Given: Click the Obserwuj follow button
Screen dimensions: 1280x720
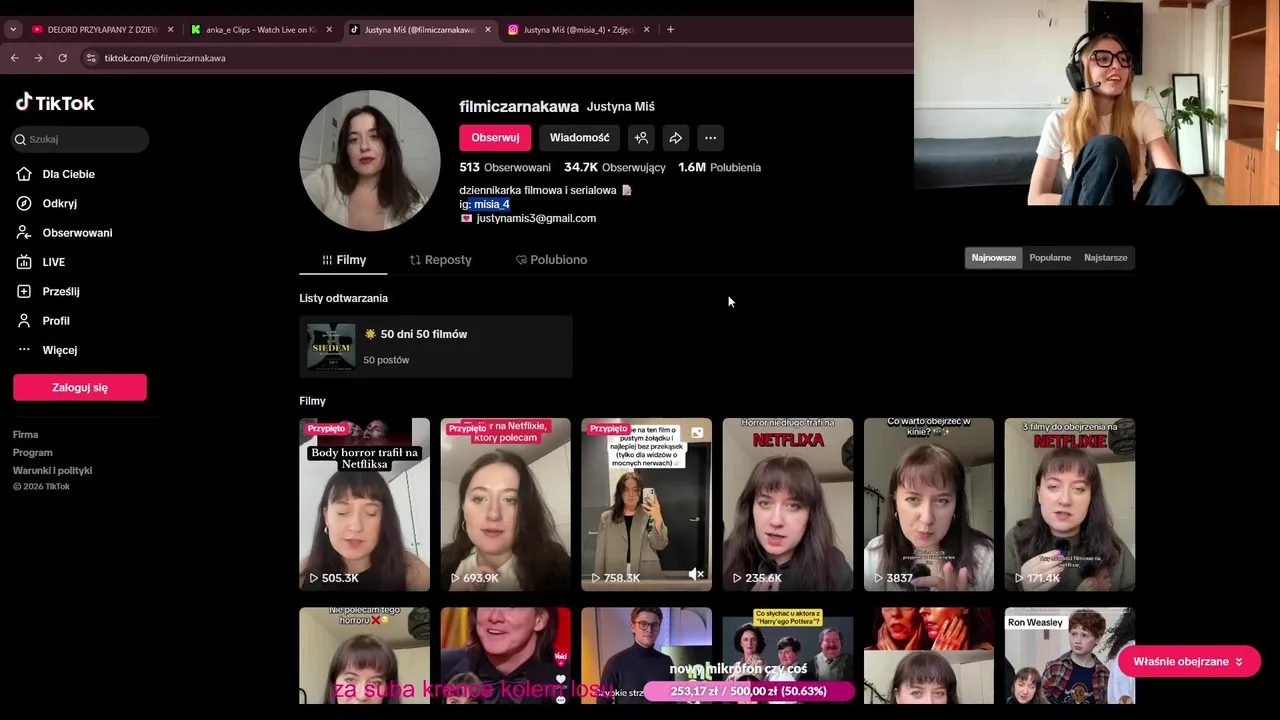Looking at the screenshot, I should (x=495, y=138).
